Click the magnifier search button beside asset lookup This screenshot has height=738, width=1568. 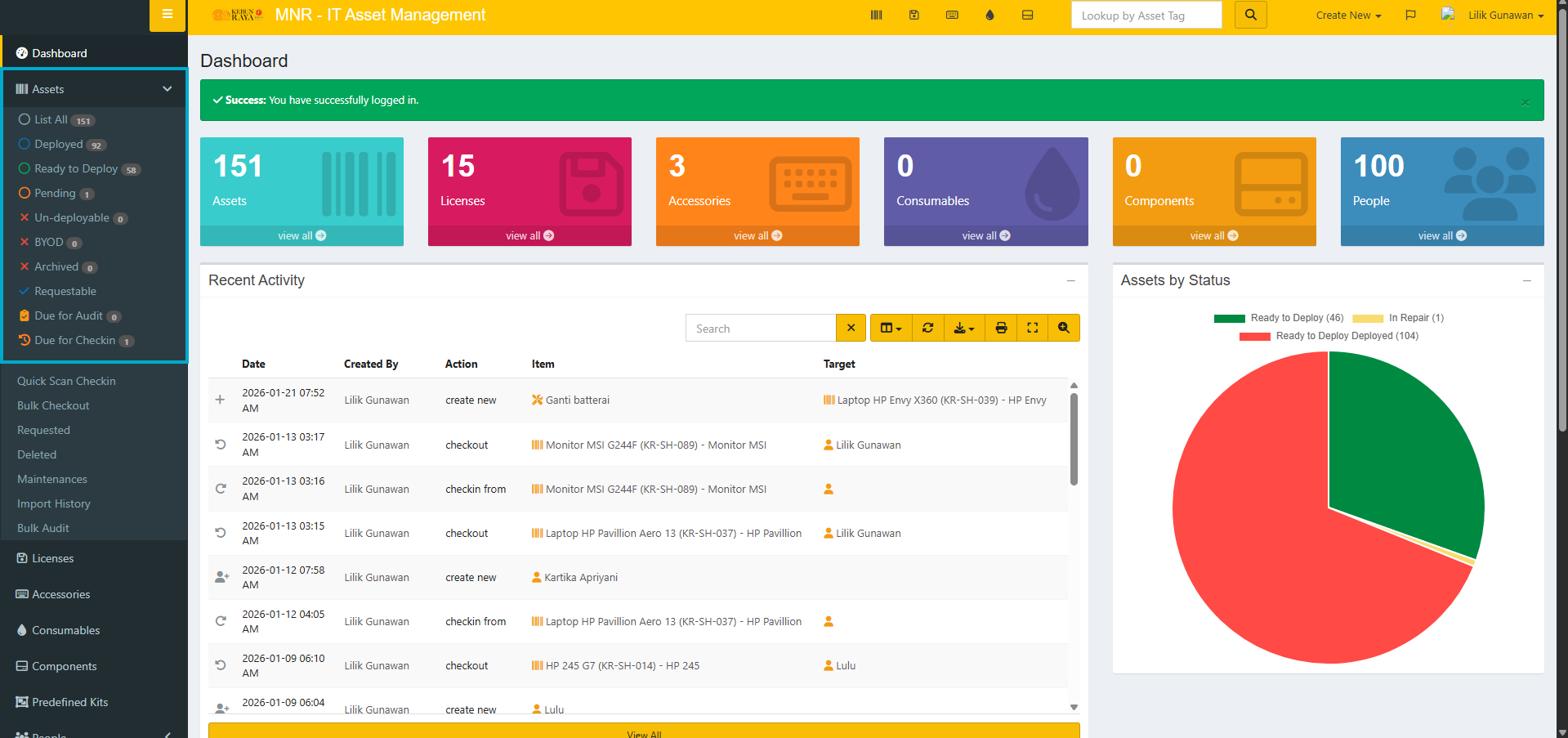1250,16
